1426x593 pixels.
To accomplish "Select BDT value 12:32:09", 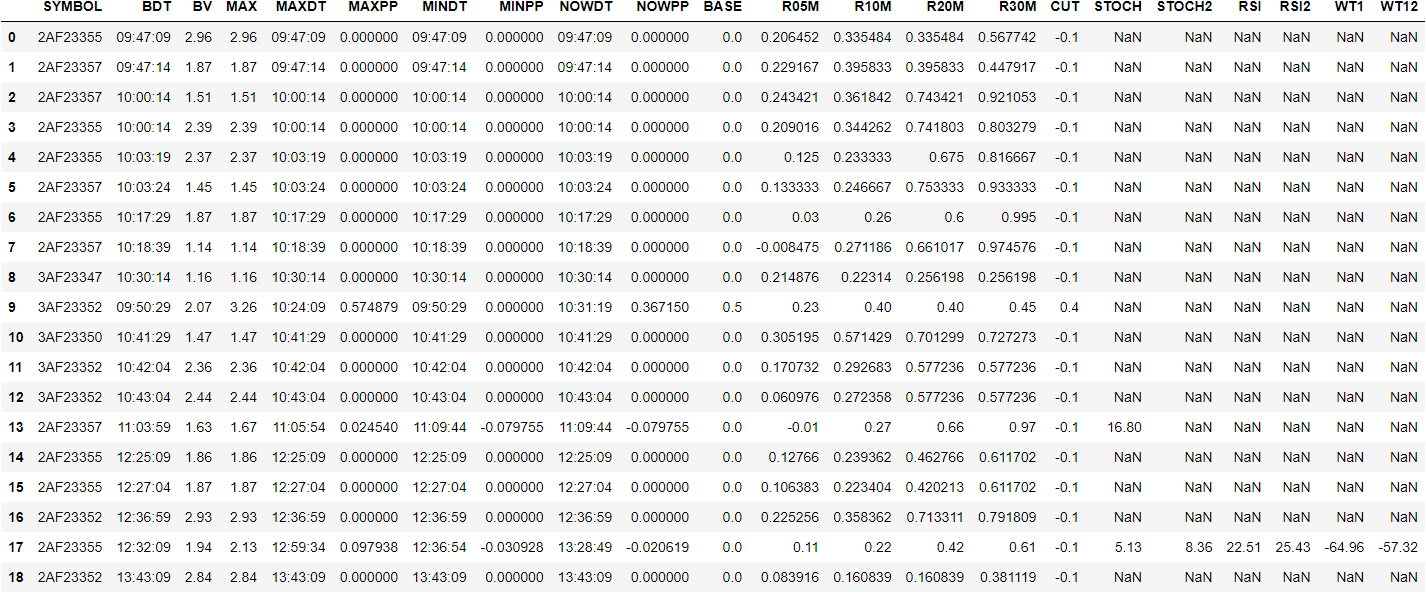I will tap(144, 548).
